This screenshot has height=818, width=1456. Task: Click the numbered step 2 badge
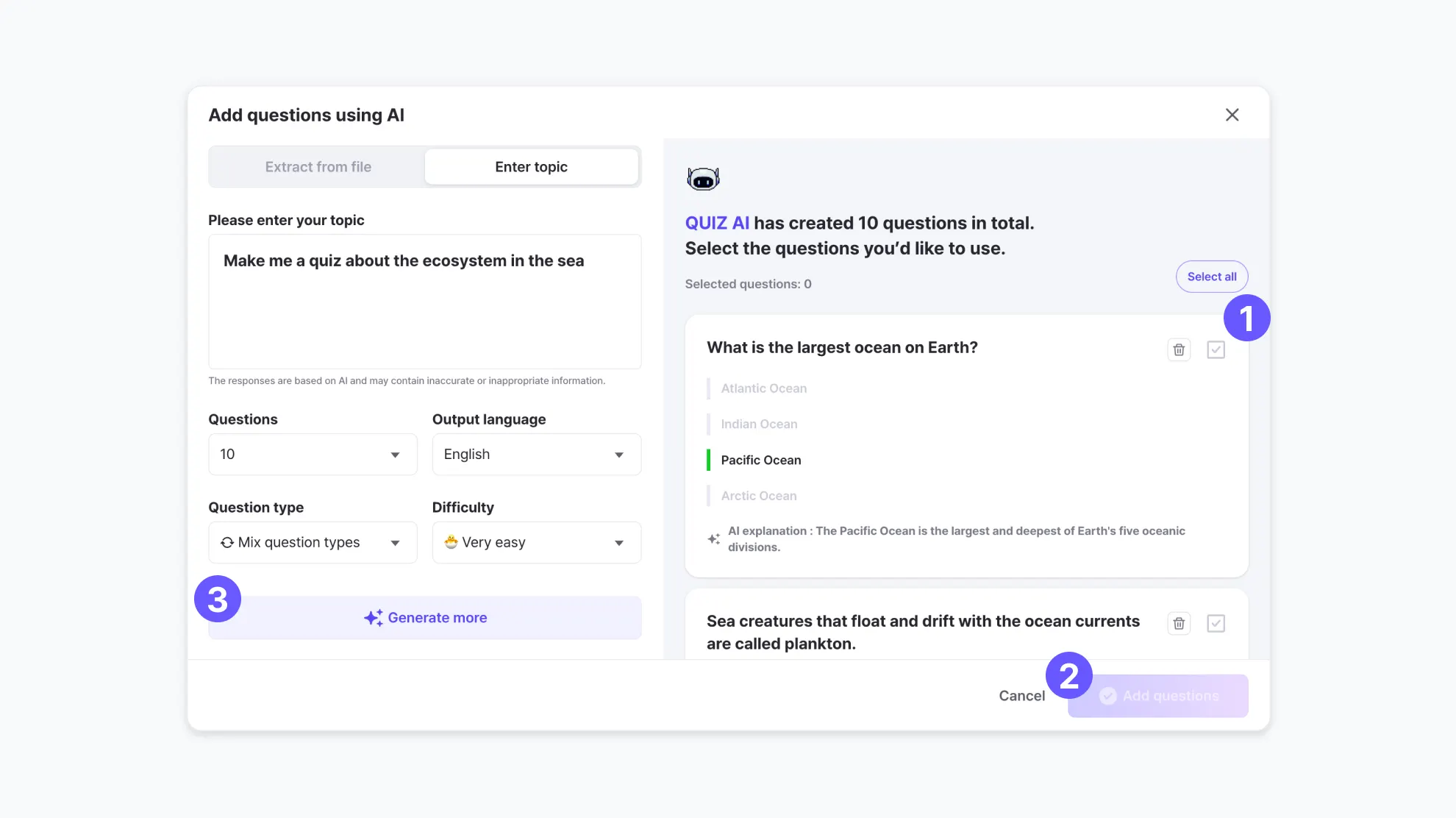pyautogui.click(x=1068, y=675)
